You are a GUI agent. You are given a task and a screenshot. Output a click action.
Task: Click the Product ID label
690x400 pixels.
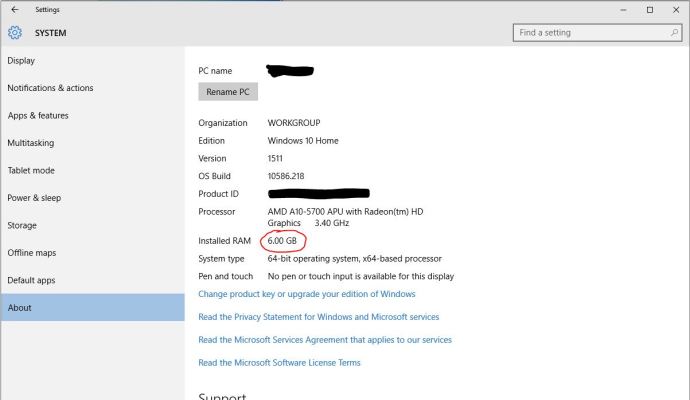point(218,194)
